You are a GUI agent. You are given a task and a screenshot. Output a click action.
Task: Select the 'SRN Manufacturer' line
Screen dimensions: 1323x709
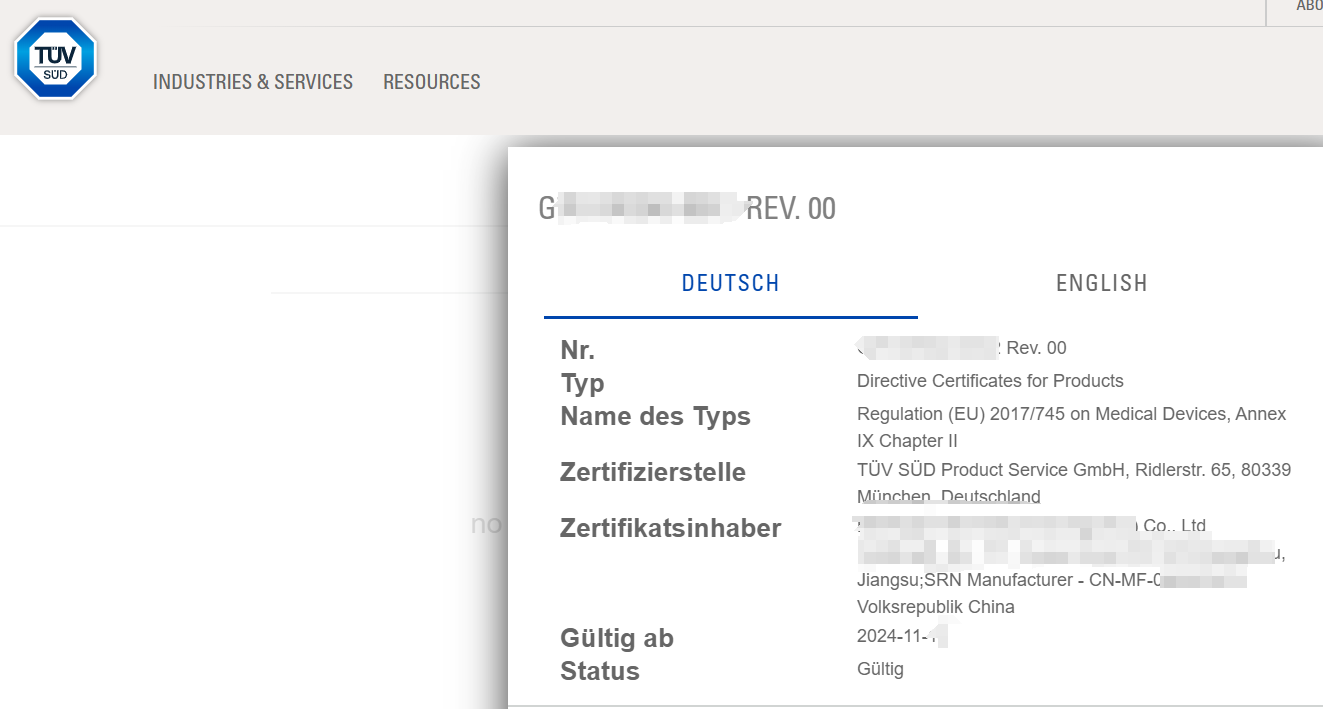click(x=1052, y=580)
